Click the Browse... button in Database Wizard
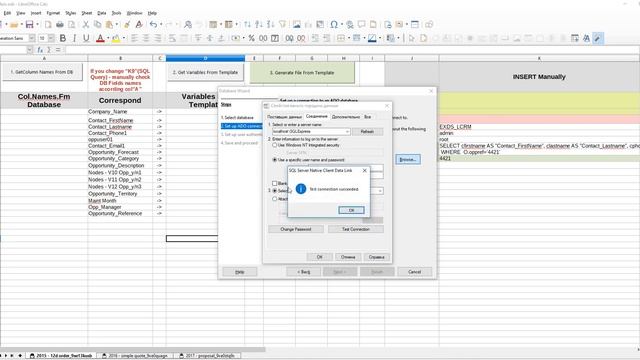 408,160
